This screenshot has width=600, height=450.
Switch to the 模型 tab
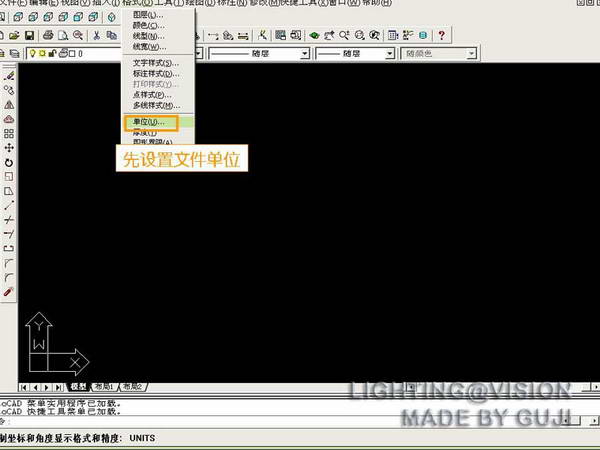tap(78, 387)
